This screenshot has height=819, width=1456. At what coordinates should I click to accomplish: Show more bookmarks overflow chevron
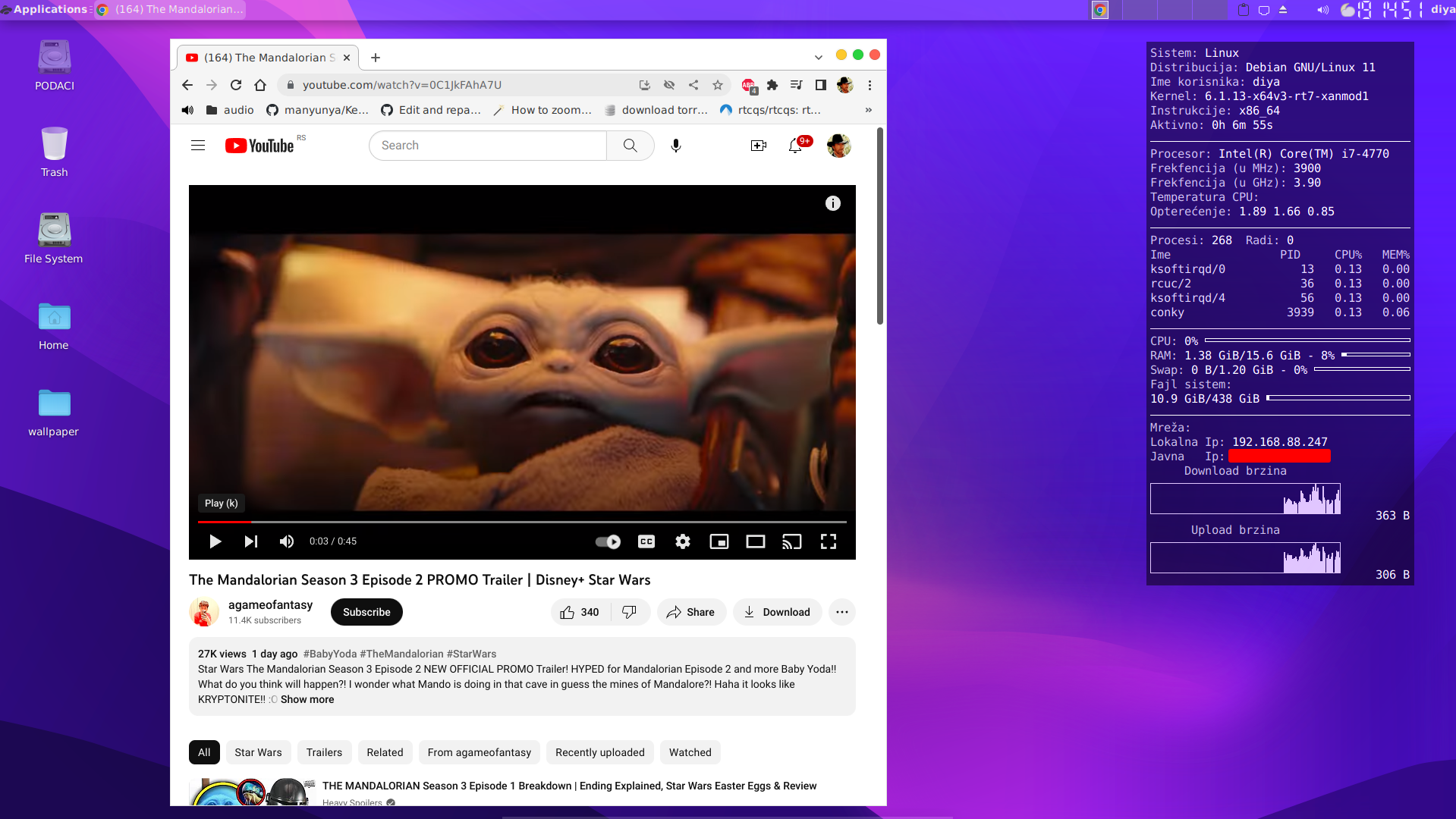pos(869,110)
